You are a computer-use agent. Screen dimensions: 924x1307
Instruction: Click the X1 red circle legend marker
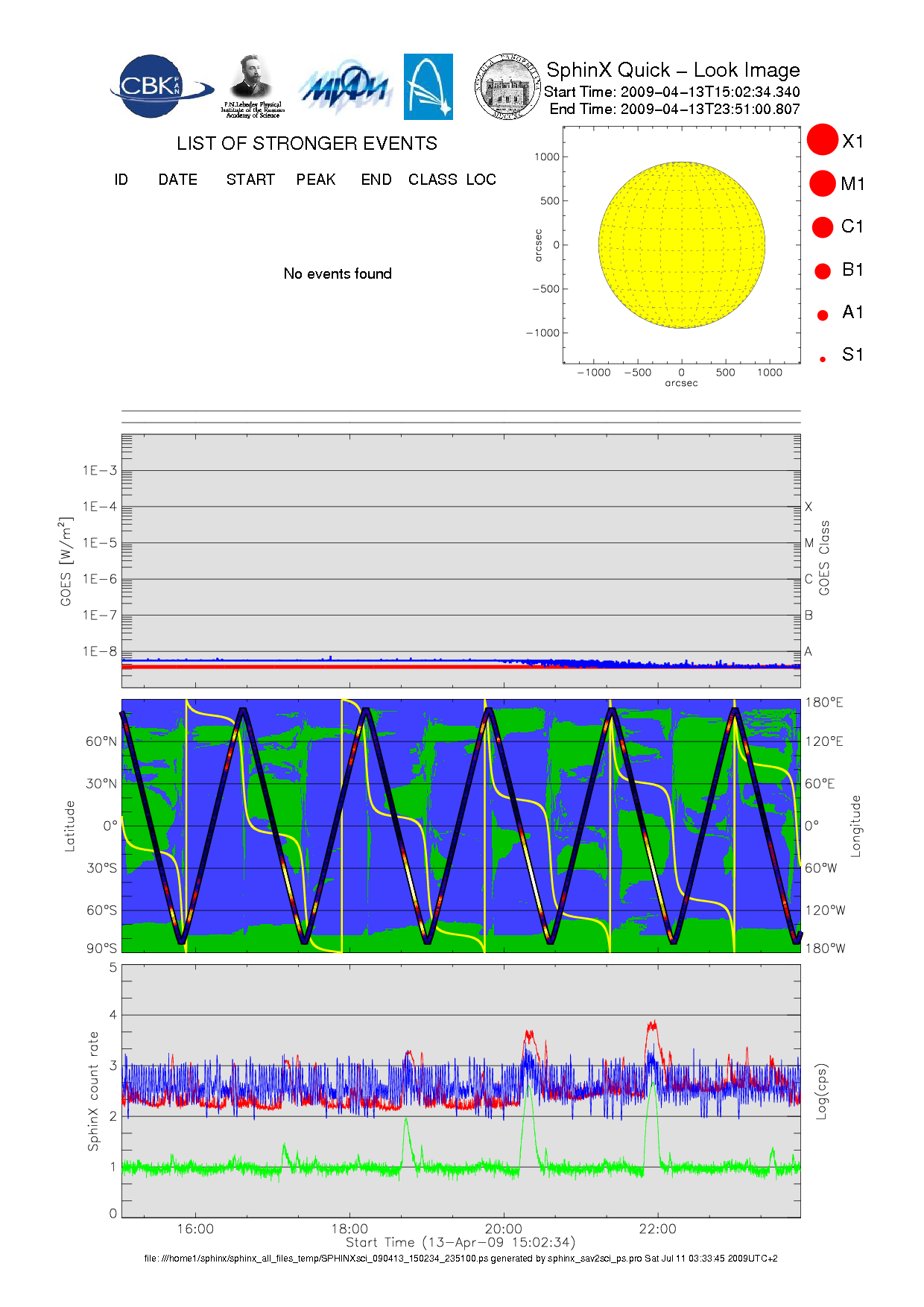pyautogui.click(x=823, y=140)
